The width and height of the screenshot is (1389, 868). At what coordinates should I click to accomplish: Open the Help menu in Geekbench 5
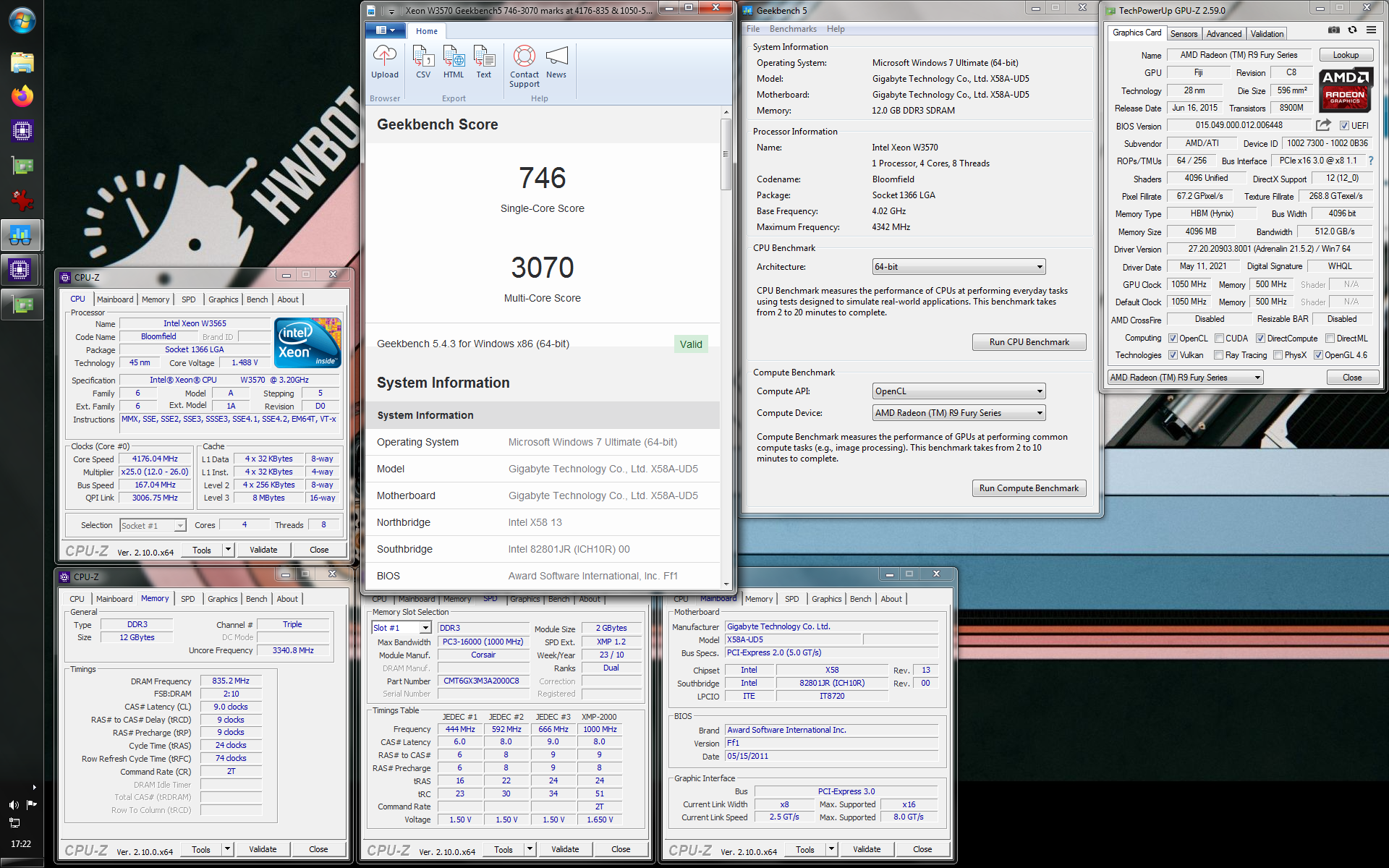click(x=836, y=29)
